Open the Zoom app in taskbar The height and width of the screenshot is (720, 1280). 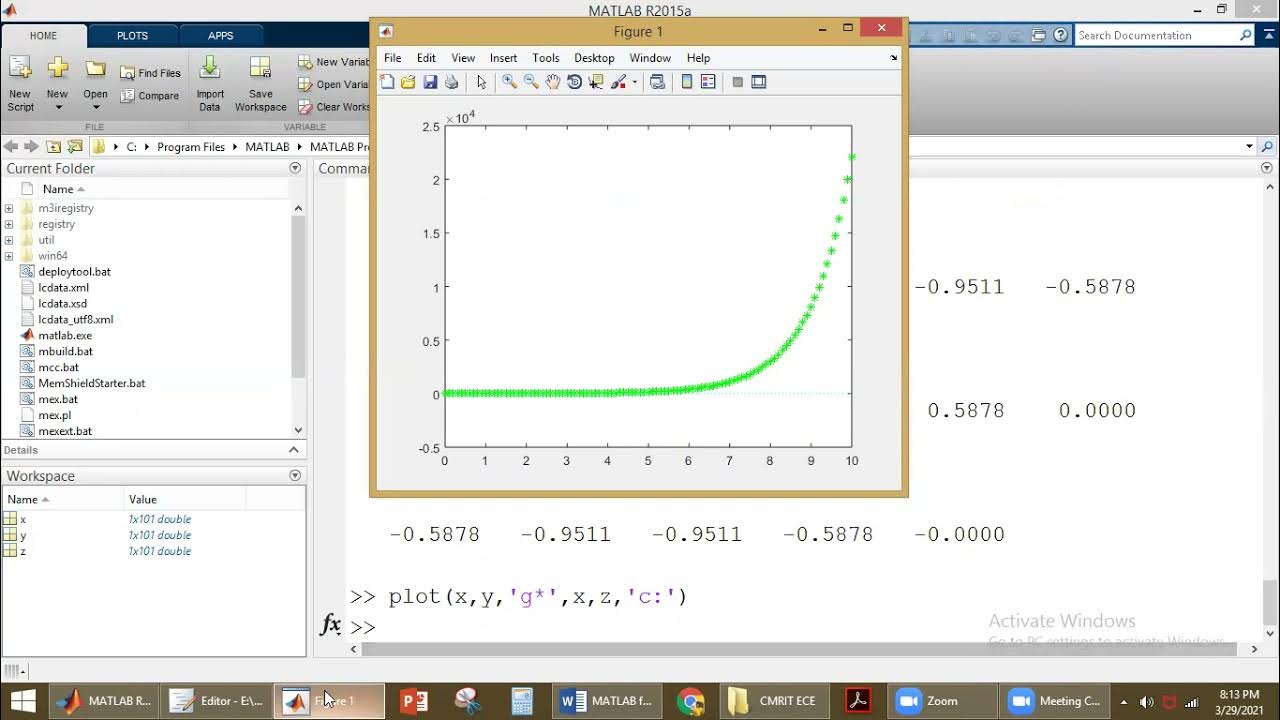pyautogui.click(x=940, y=701)
